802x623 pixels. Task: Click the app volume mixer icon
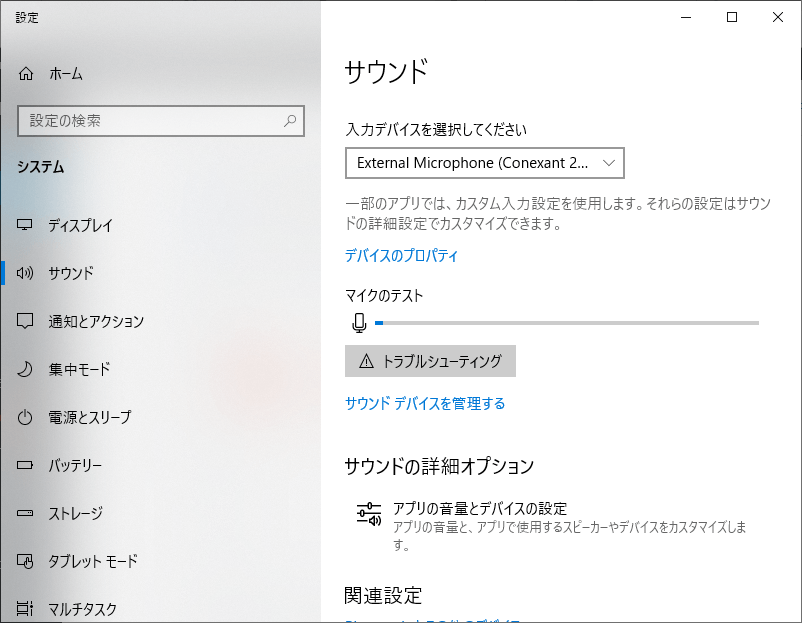369,514
